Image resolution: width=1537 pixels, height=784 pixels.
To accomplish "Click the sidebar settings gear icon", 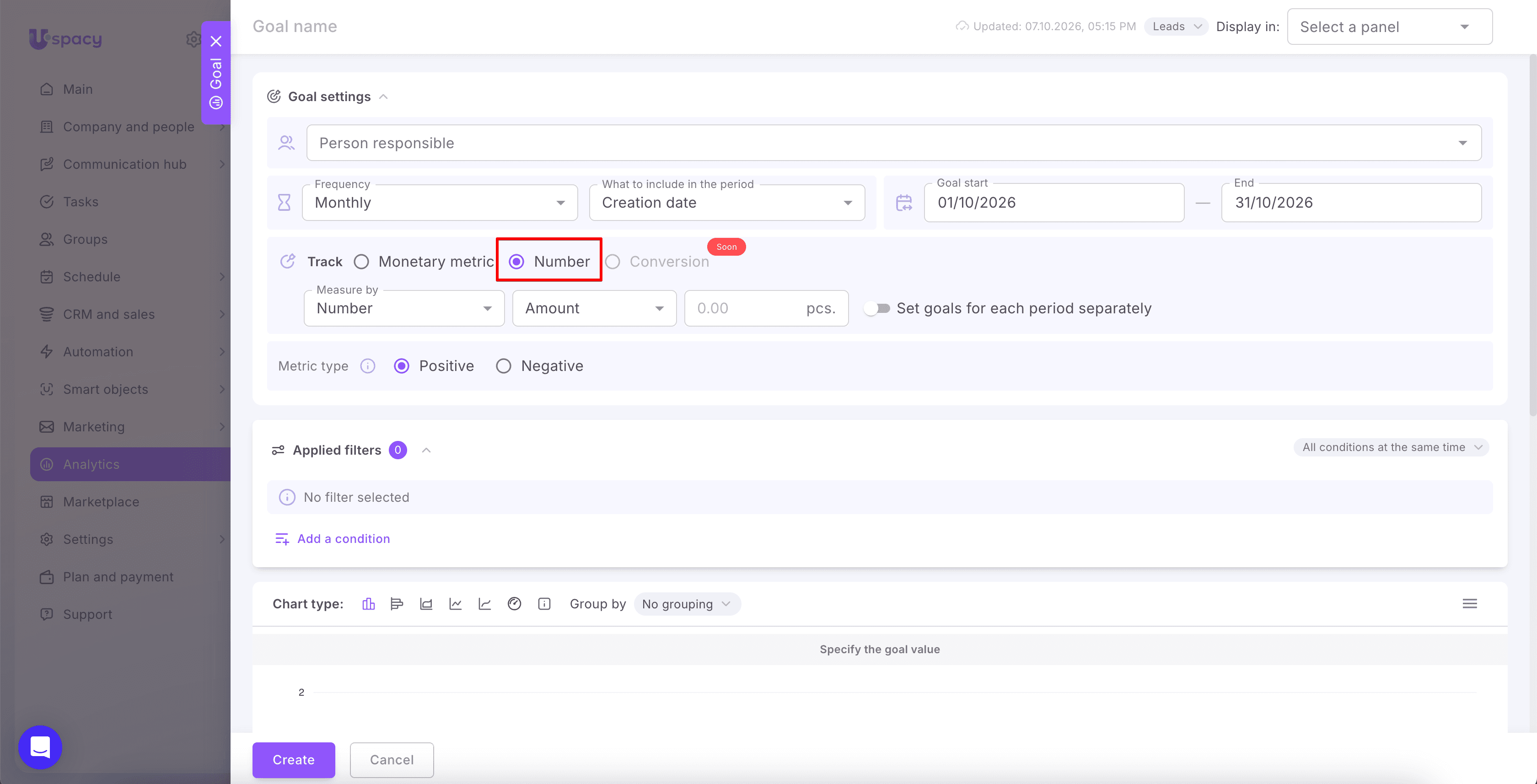I will (x=193, y=39).
